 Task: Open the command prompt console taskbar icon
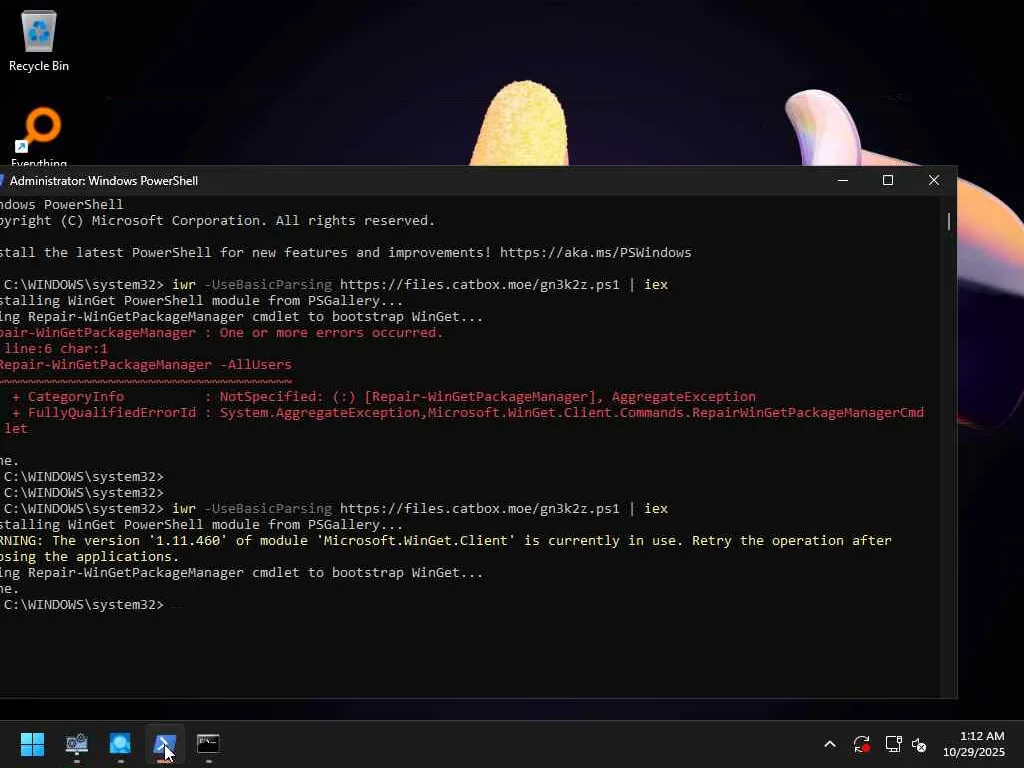click(208, 744)
